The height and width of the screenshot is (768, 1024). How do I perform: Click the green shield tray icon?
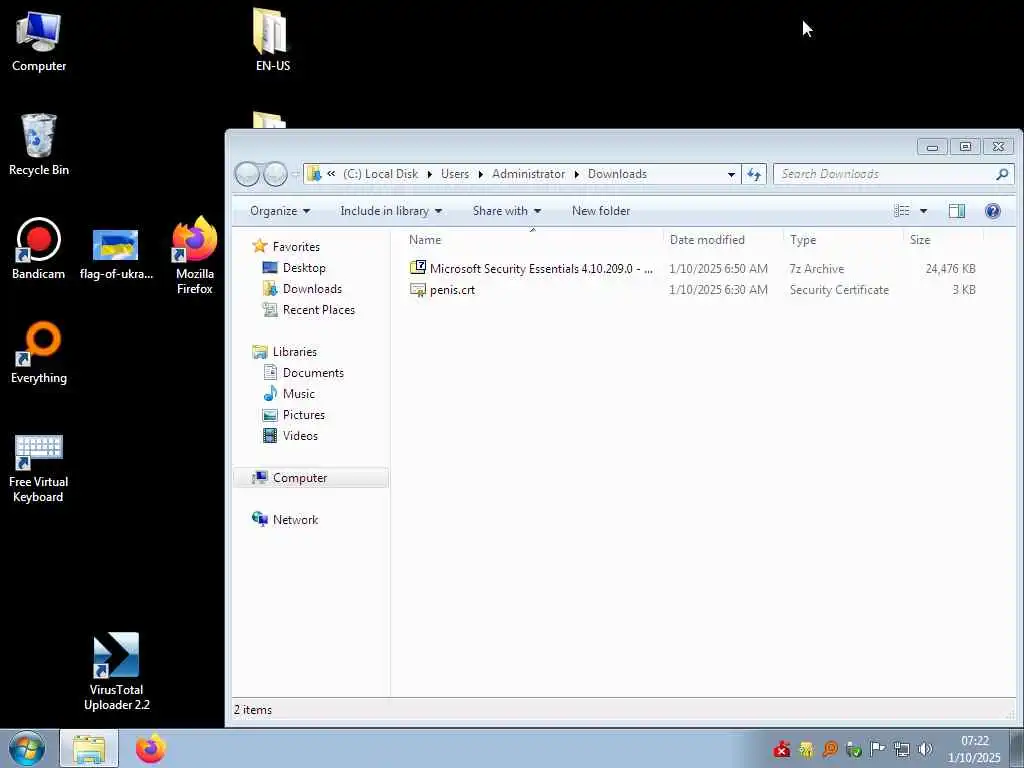(x=854, y=748)
